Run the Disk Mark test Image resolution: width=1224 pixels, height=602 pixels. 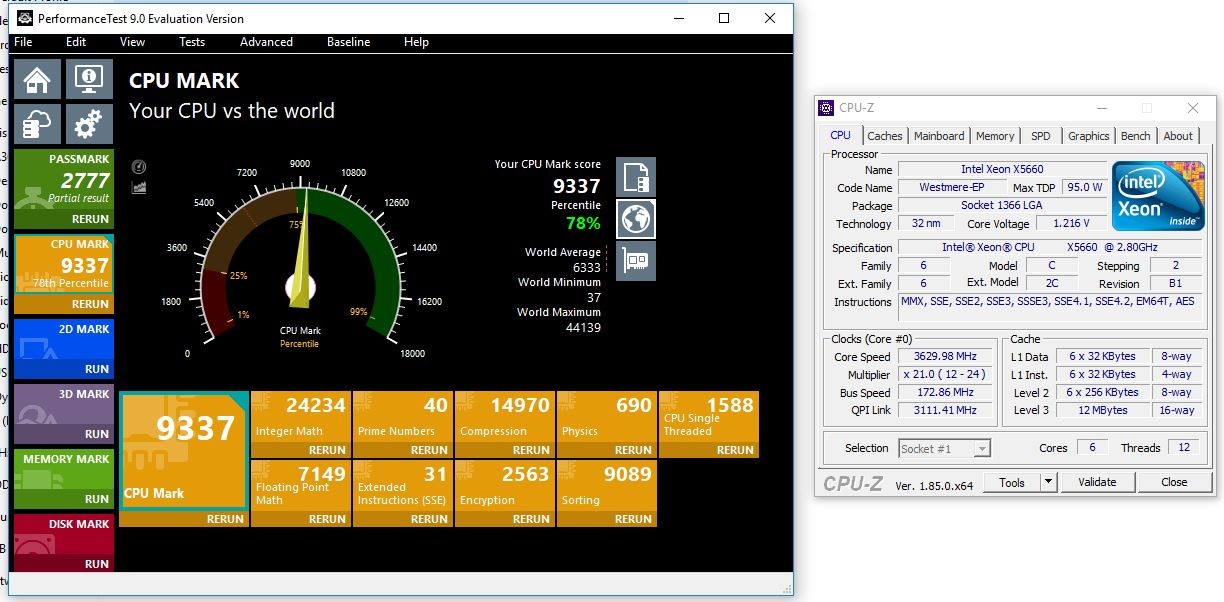pos(62,564)
